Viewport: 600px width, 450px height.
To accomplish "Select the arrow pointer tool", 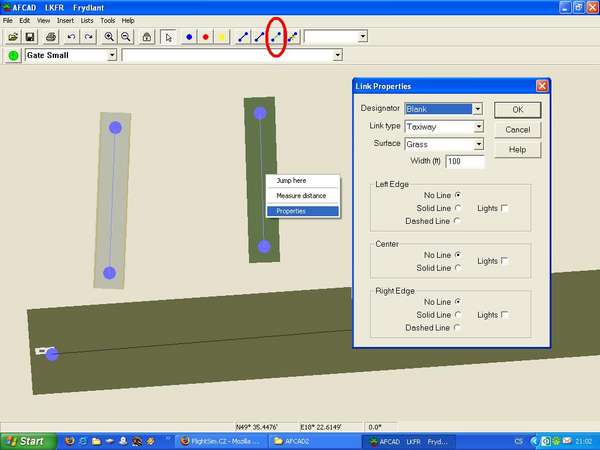I will tap(167, 37).
